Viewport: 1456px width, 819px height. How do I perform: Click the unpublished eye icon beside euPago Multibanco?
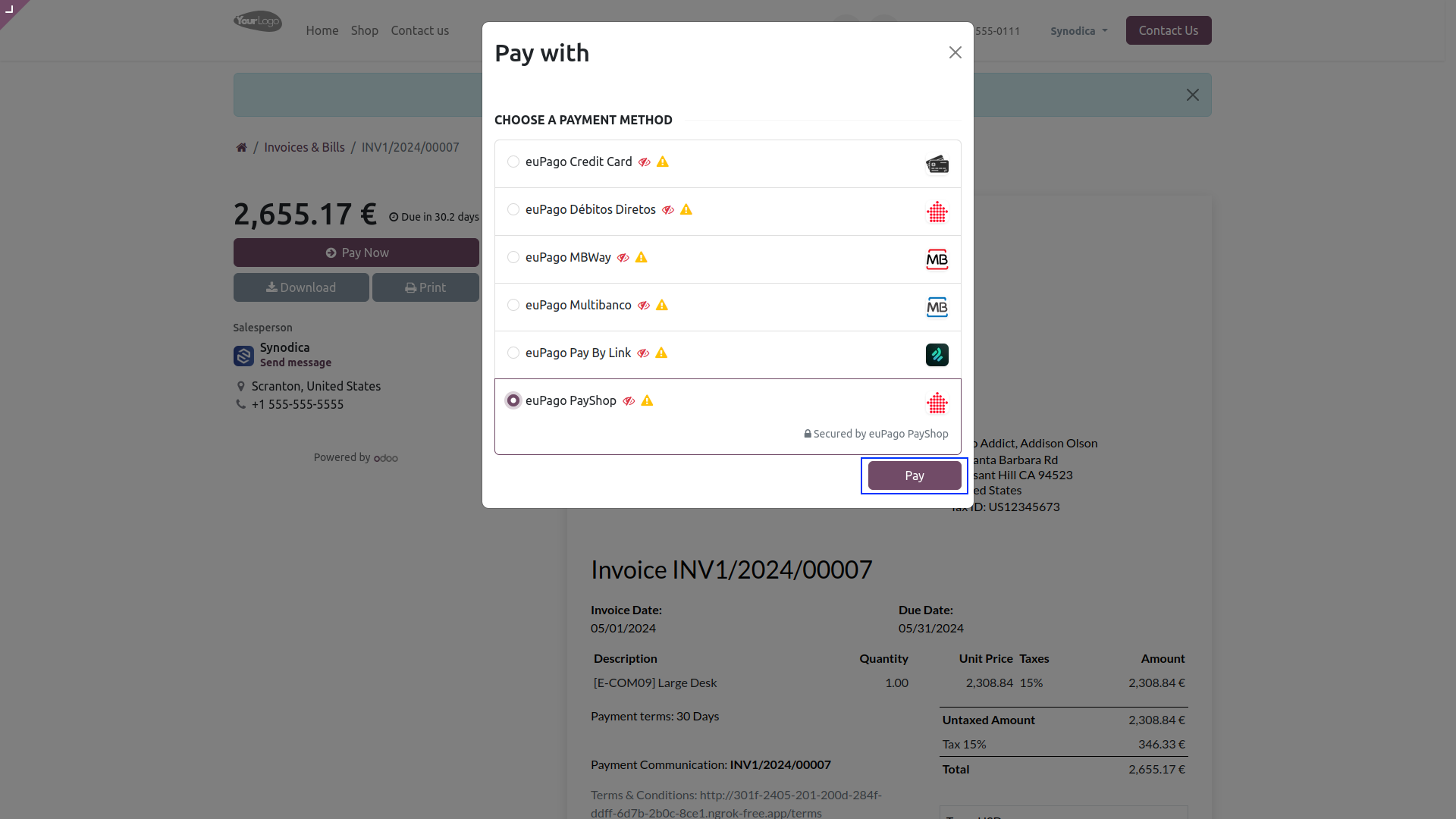click(644, 306)
